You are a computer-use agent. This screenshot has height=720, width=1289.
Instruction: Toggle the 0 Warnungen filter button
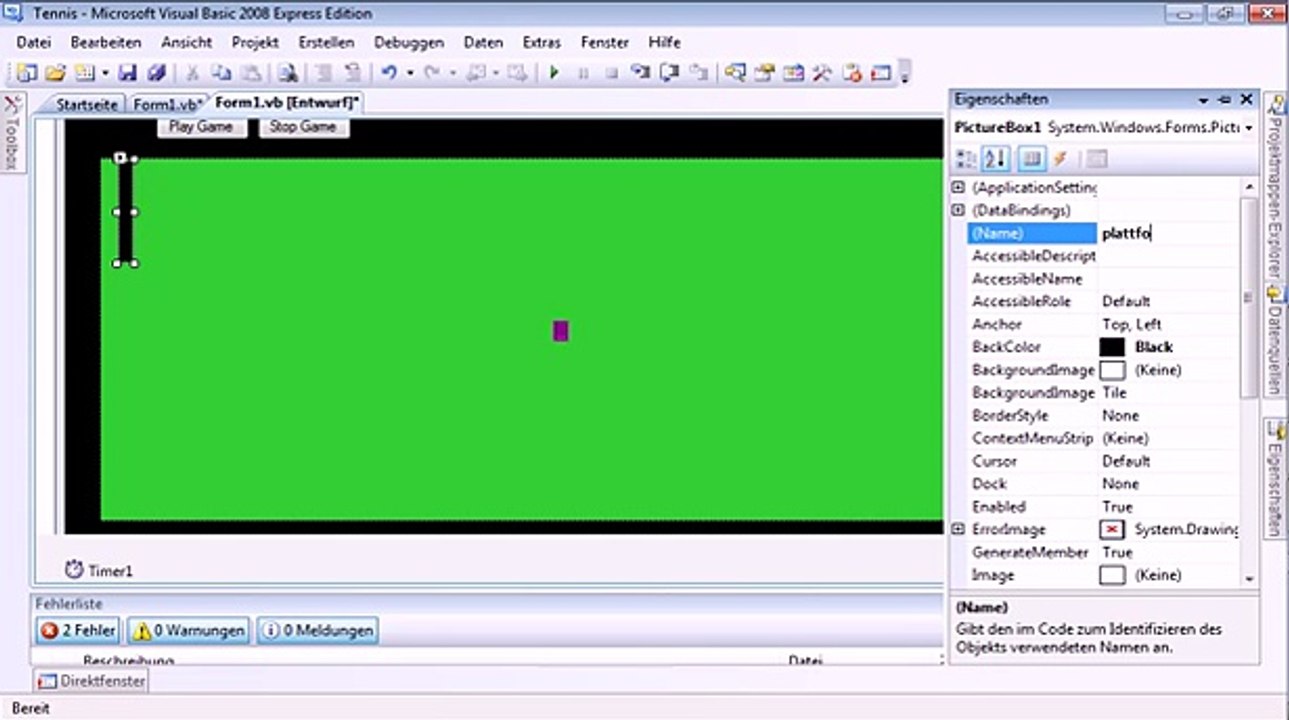coord(188,630)
